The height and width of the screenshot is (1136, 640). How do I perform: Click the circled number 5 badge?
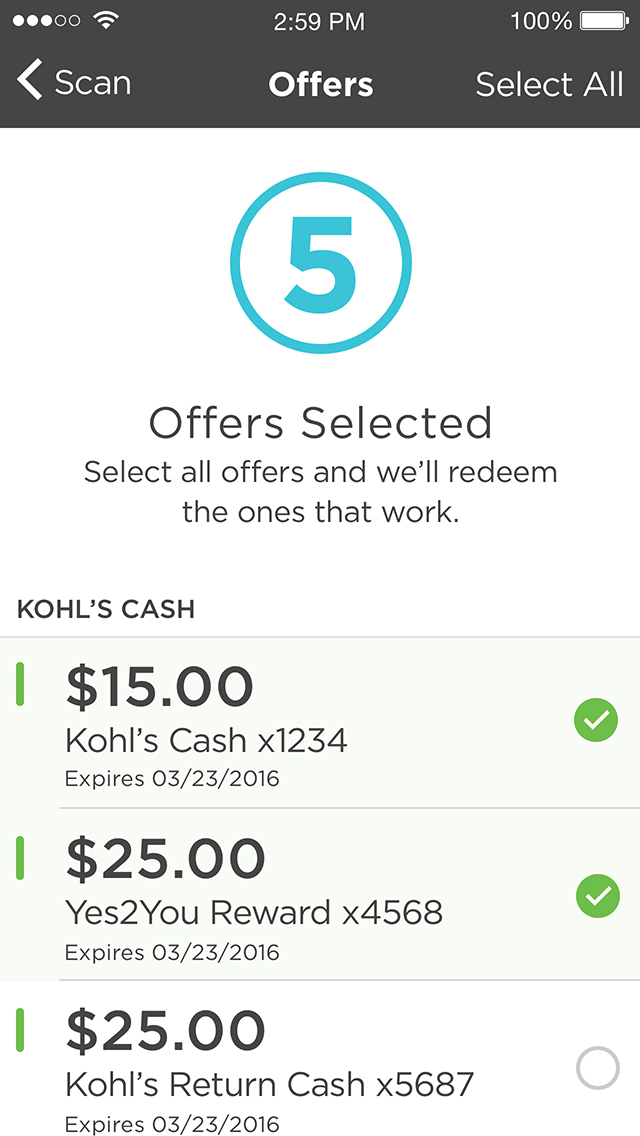tap(320, 263)
